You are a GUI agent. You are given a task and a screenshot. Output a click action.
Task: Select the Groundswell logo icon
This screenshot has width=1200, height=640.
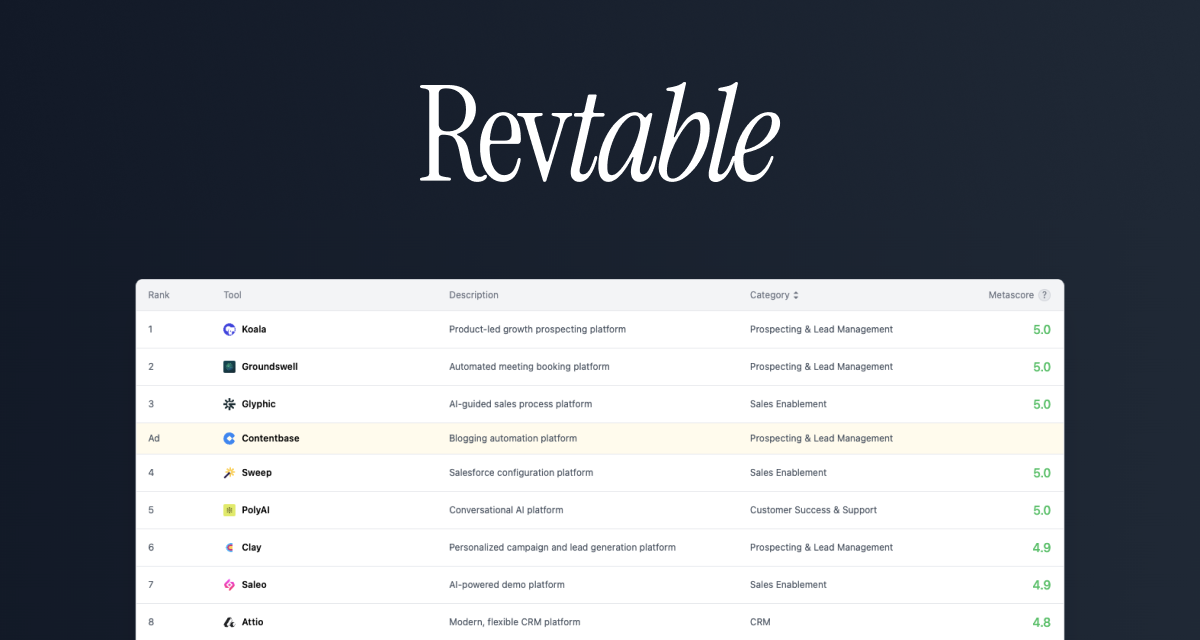coord(228,366)
